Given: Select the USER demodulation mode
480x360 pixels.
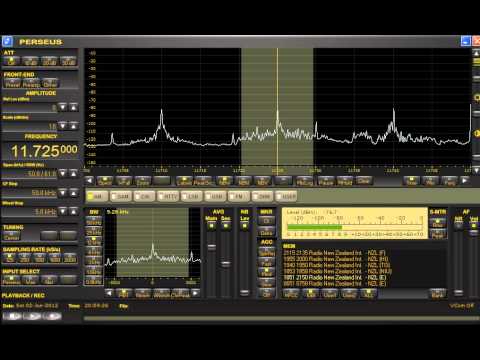Looking at the screenshot, I should 286,196.
